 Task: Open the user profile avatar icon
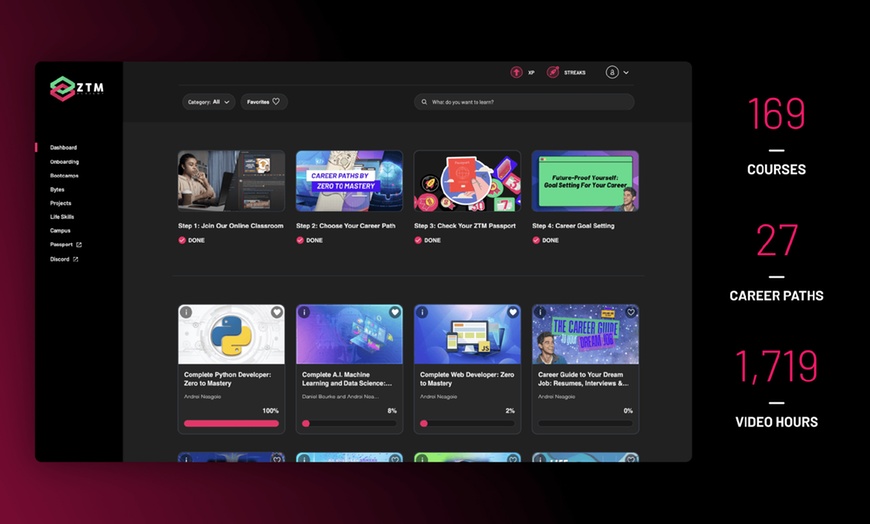[x=612, y=72]
